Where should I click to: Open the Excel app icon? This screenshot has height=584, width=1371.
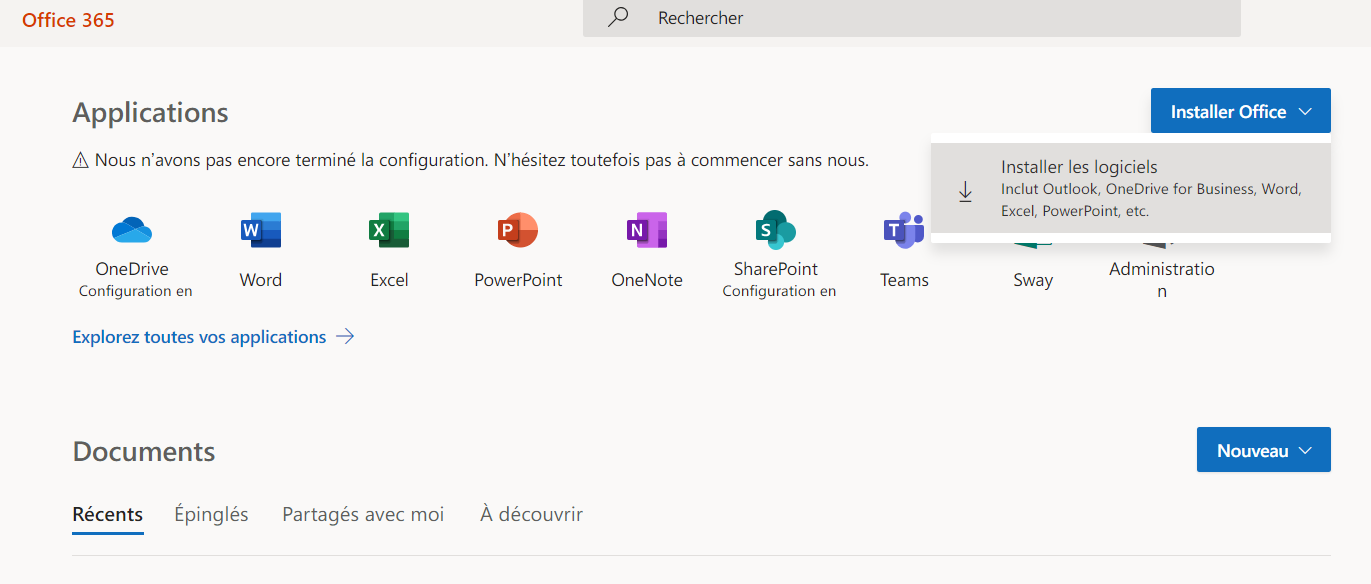coord(389,230)
